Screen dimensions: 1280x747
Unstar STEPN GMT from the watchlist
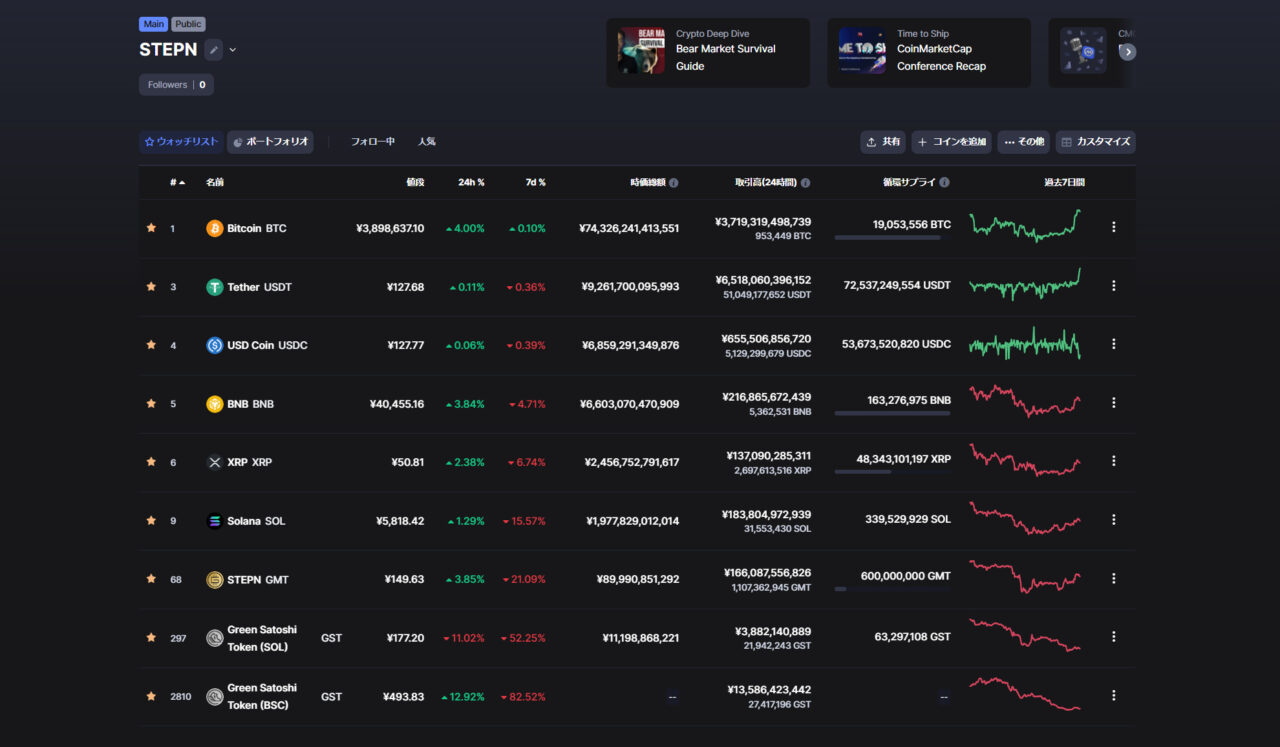(x=151, y=579)
